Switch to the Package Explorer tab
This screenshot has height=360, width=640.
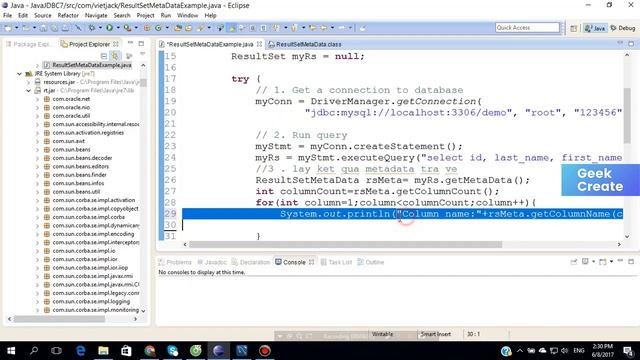coord(28,44)
